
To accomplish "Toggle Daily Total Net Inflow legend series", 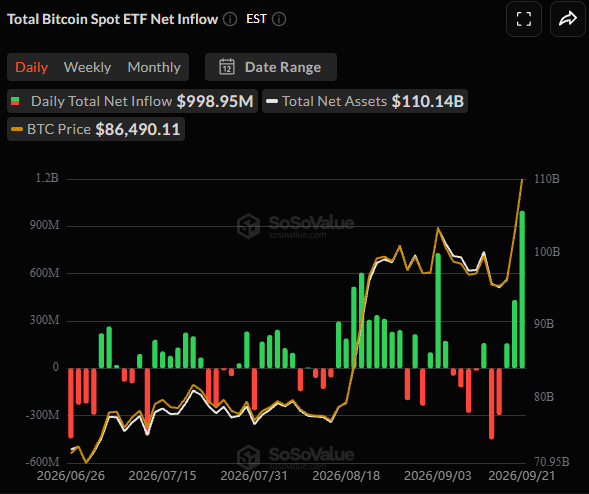I will pos(132,101).
